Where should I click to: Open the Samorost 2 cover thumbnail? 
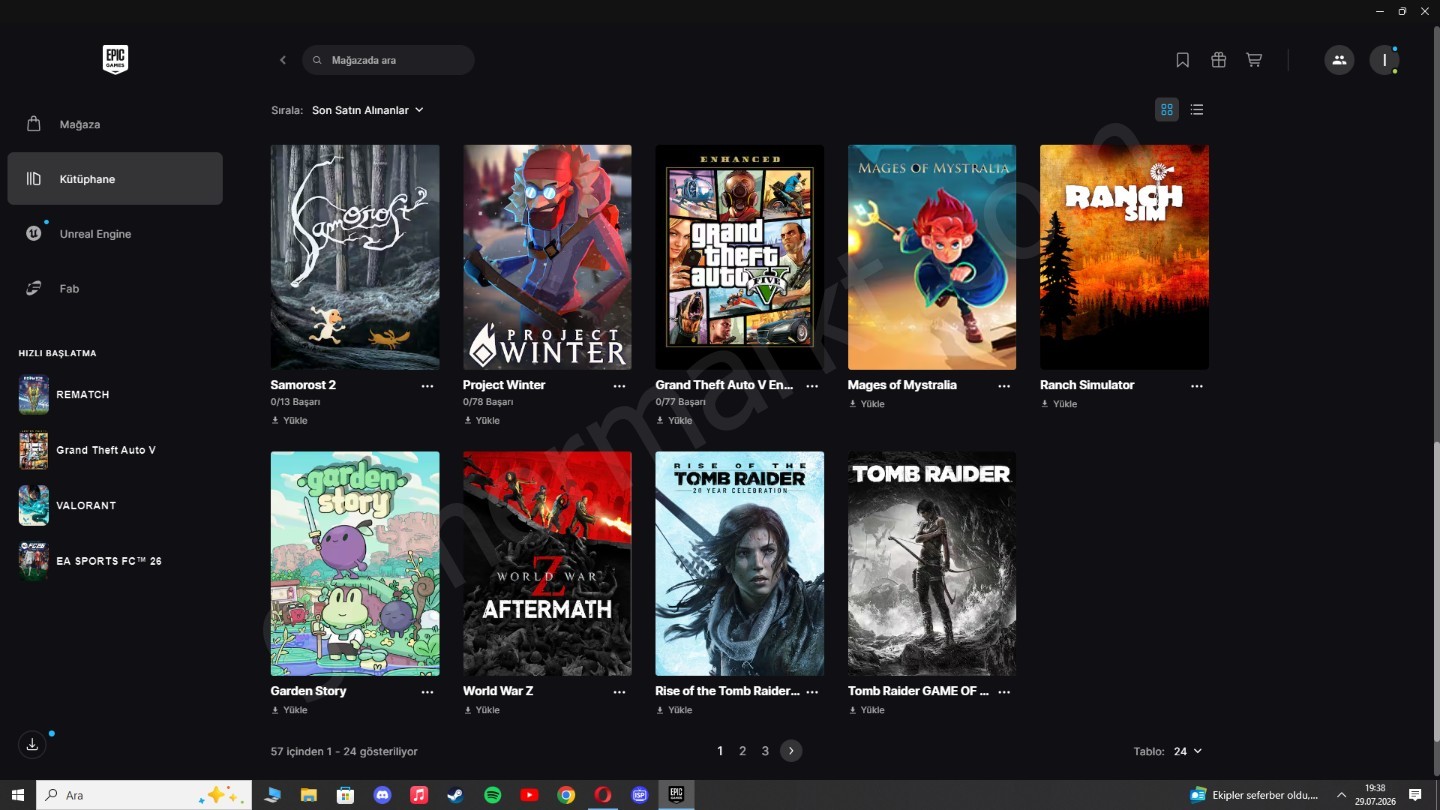click(x=355, y=257)
